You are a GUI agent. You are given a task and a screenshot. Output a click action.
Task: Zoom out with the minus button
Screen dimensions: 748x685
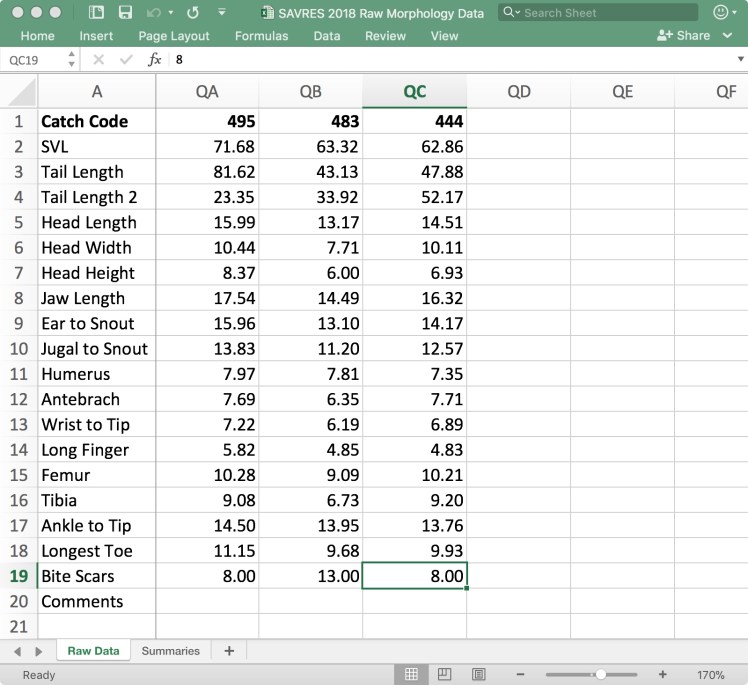(x=520, y=674)
